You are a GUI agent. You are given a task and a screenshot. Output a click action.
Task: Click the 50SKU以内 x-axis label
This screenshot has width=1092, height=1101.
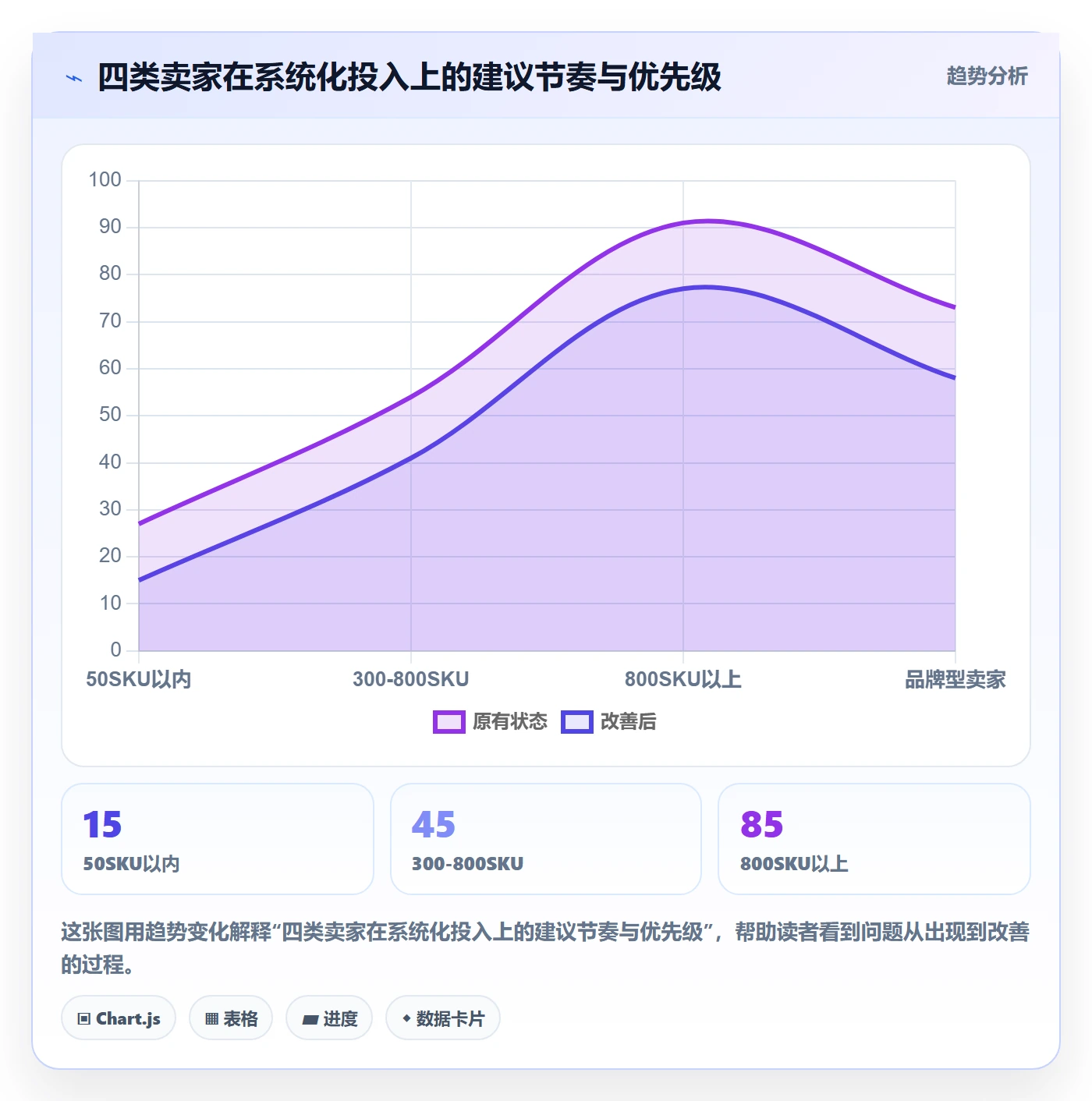pyautogui.click(x=139, y=679)
